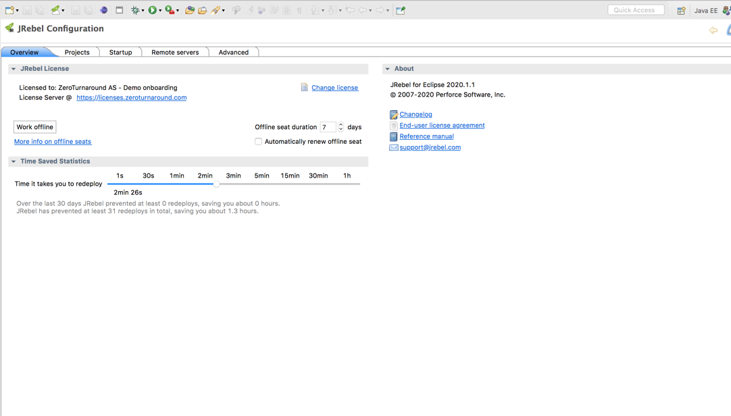Click the New wizard toolbar icon

coord(9,10)
